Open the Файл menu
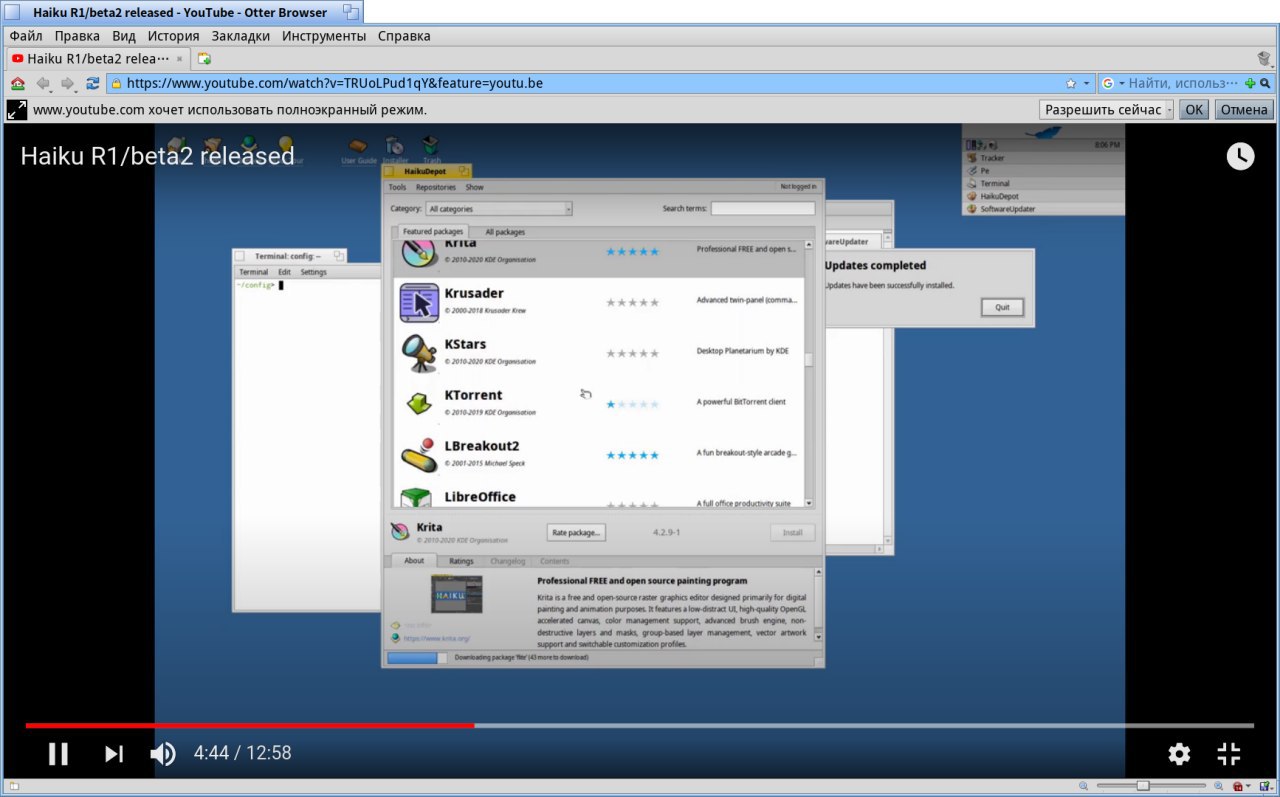1280x797 pixels. point(26,36)
